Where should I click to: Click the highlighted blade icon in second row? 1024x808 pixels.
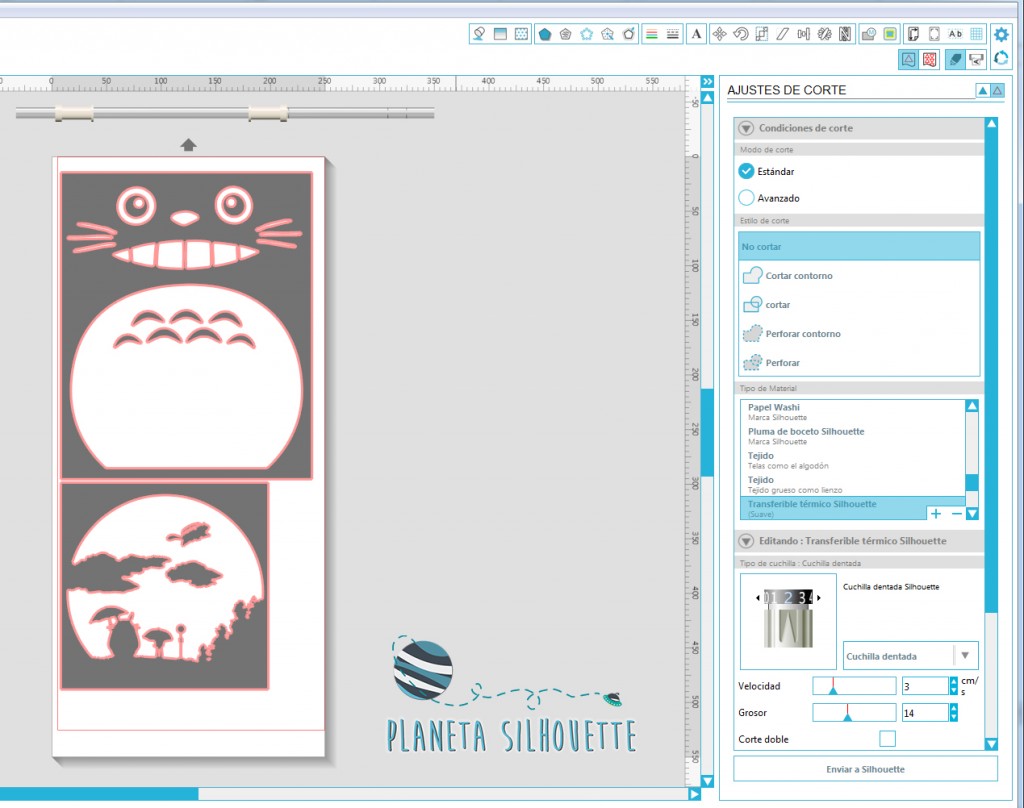point(955,60)
